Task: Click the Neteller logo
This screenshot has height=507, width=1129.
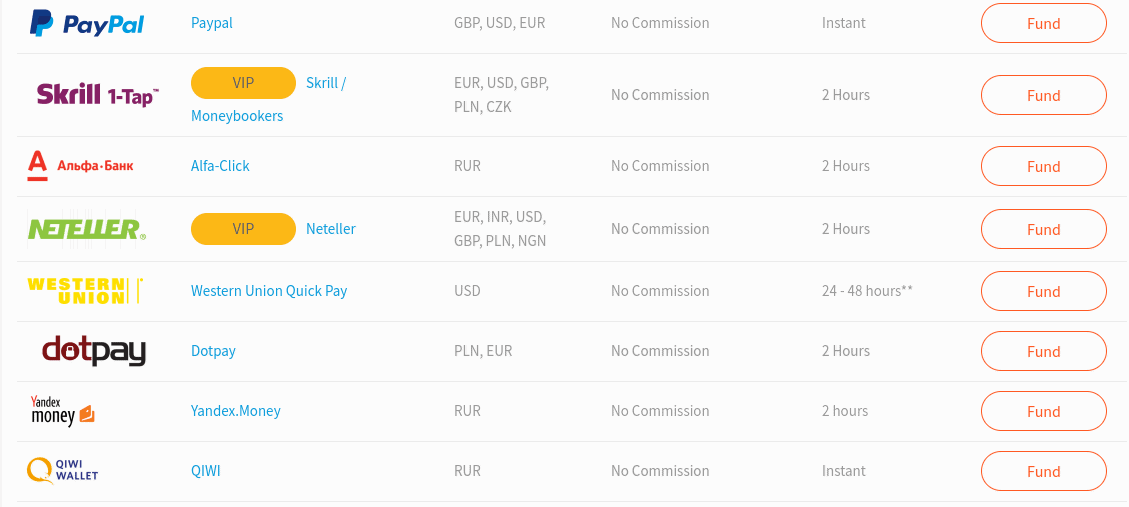Action: click(x=86, y=229)
